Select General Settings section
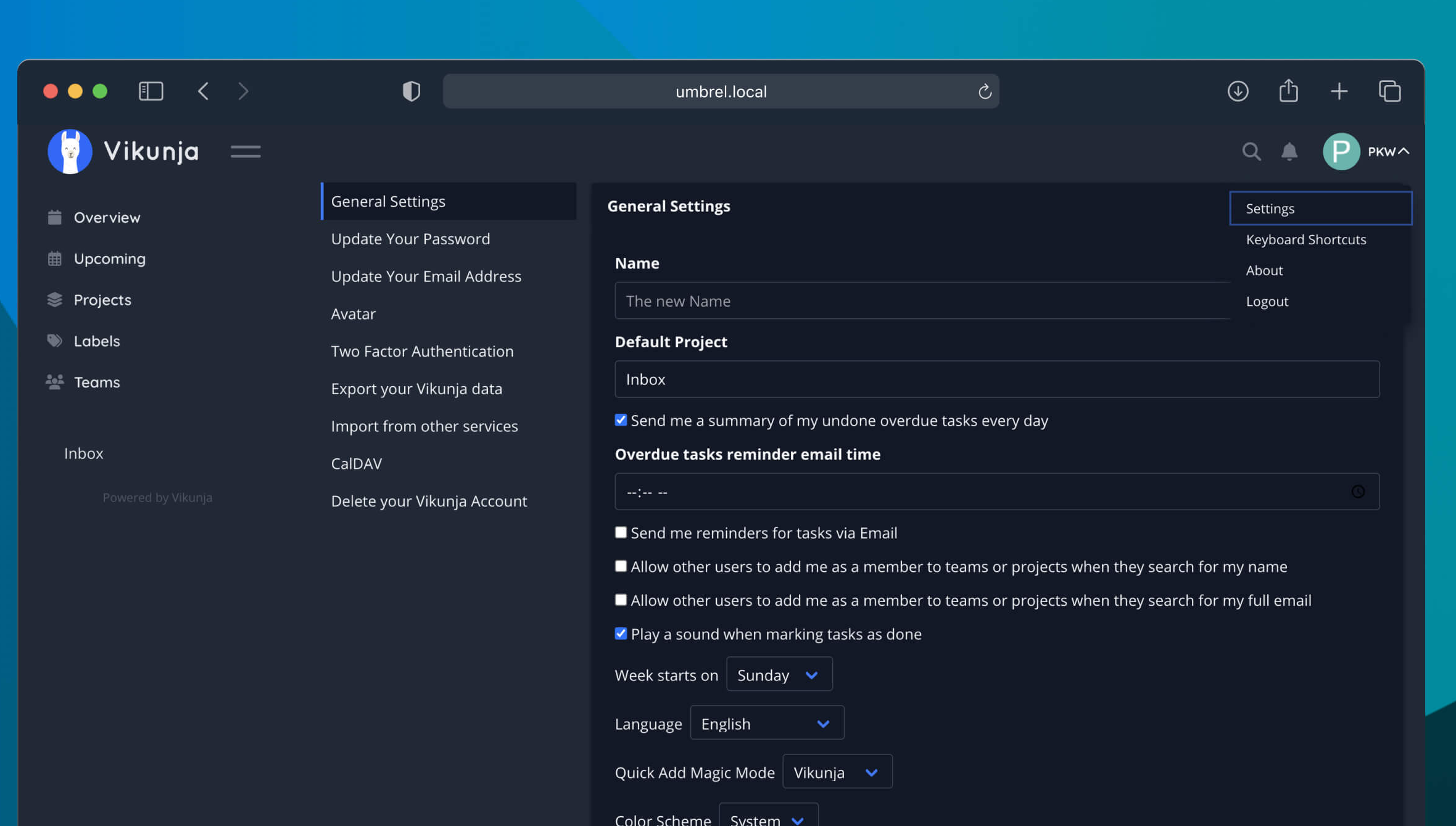The height and width of the screenshot is (826, 1456). pos(449,201)
